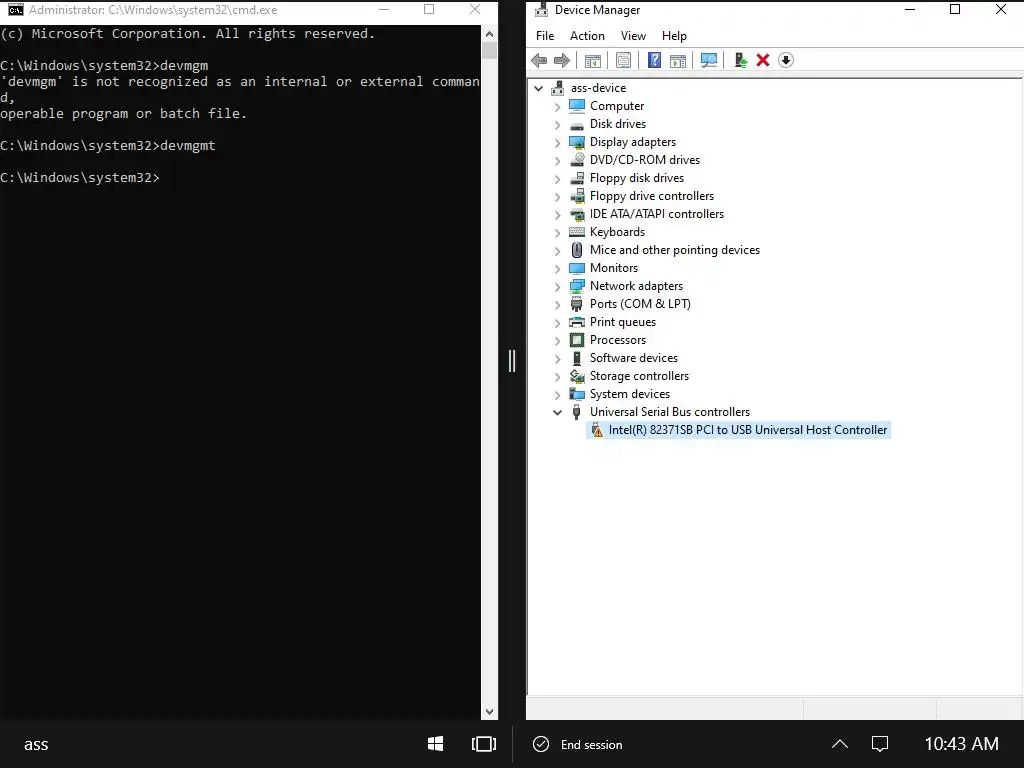Screen dimensions: 1024x768
Task: Select Intel(R) 82371SB PCI to USB Host Controller
Action: 739,430
